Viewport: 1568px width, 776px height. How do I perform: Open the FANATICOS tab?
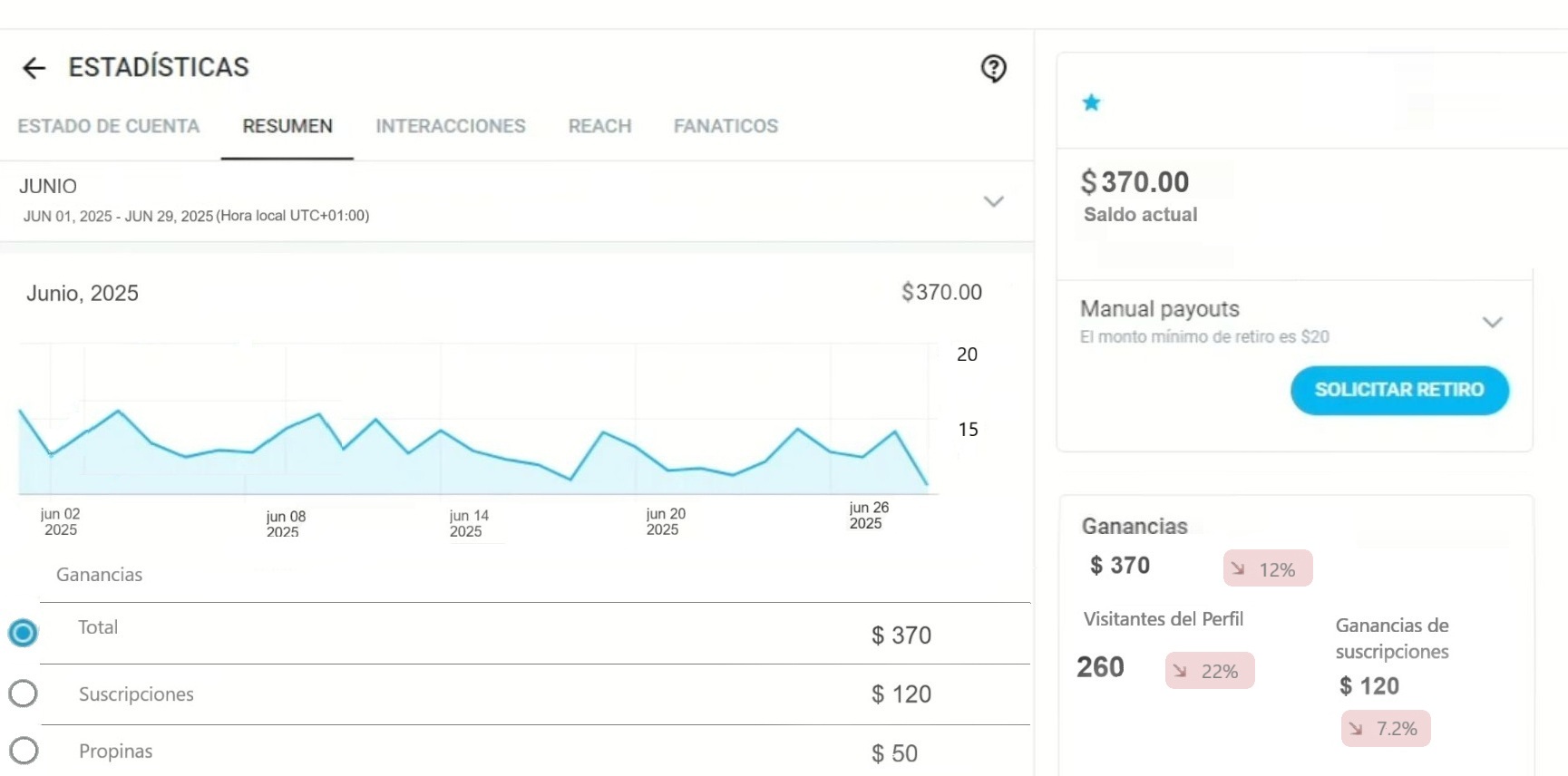click(x=726, y=126)
